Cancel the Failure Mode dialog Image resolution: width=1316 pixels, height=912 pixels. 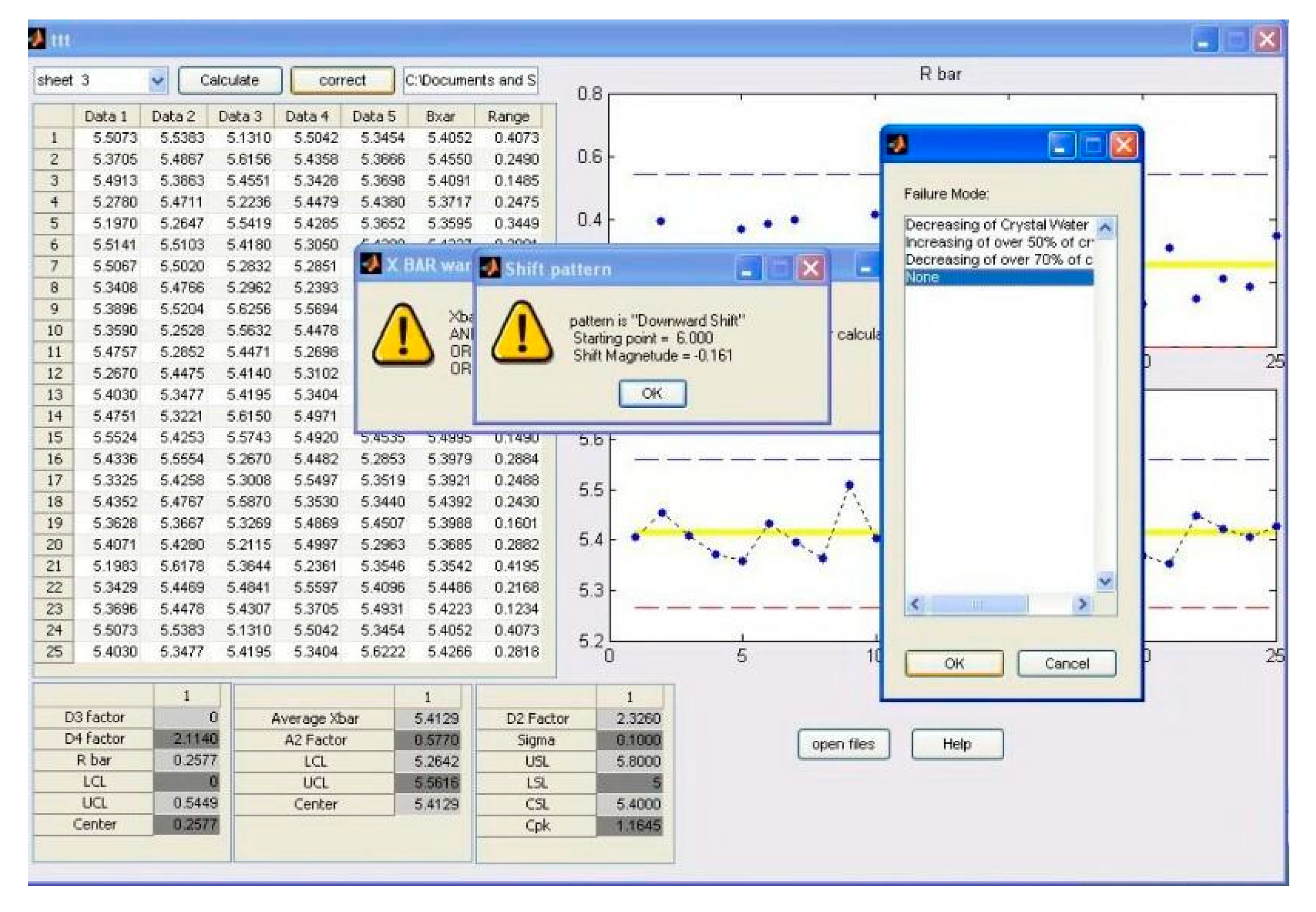1065,663
